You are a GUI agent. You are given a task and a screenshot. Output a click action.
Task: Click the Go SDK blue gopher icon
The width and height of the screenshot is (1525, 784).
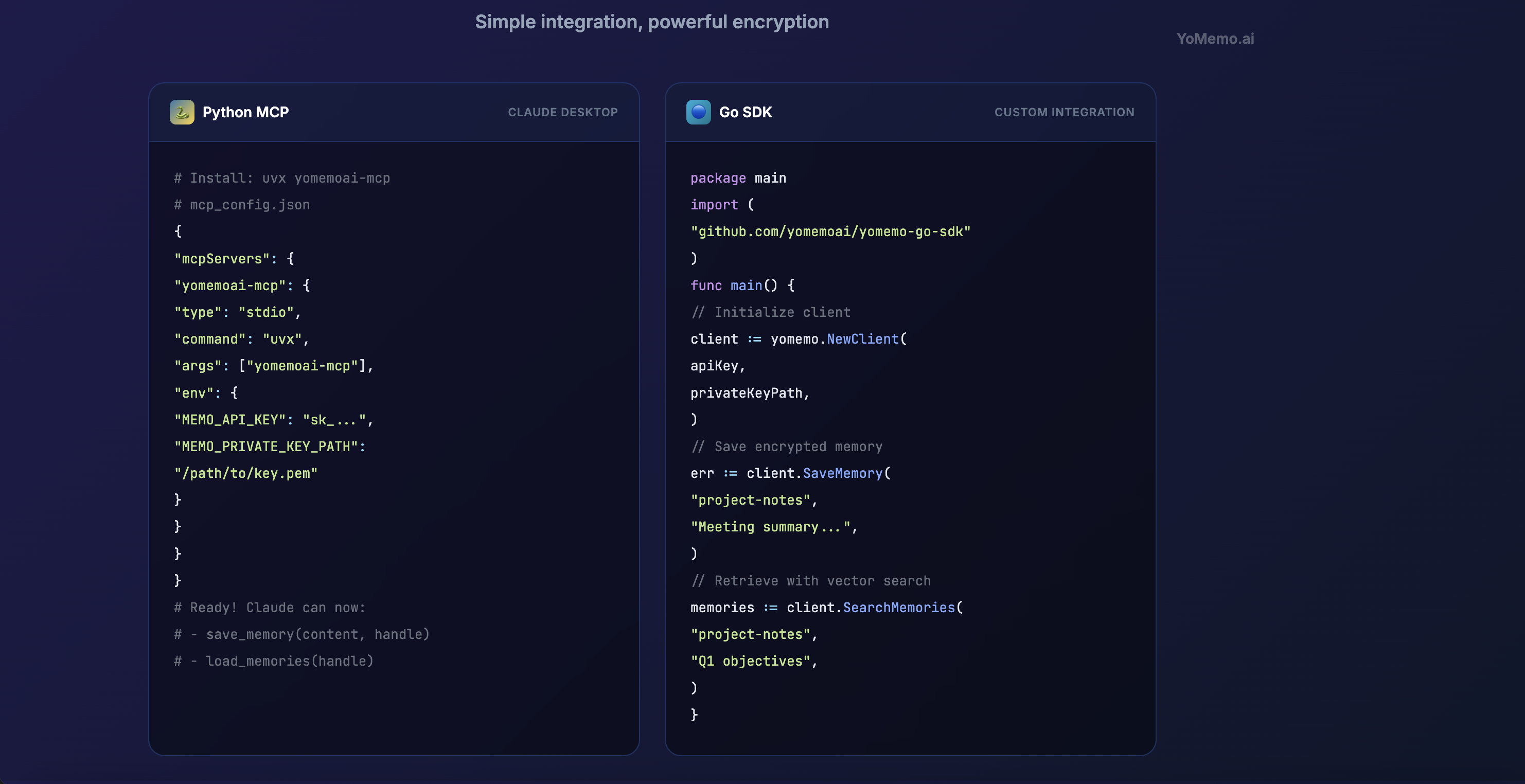(698, 112)
